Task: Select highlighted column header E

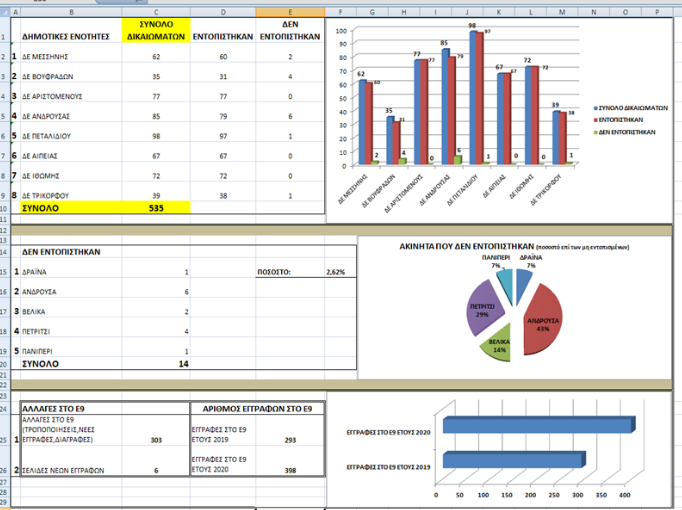Action: 290,12
